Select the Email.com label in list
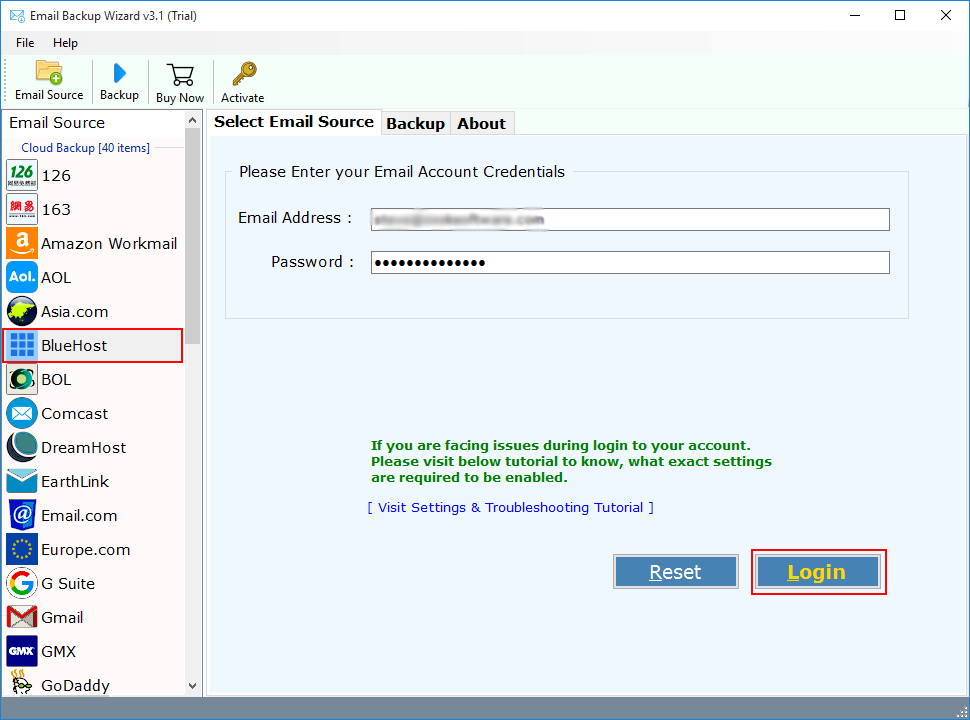Image resolution: width=970 pixels, height=720 pixels. 79,516
